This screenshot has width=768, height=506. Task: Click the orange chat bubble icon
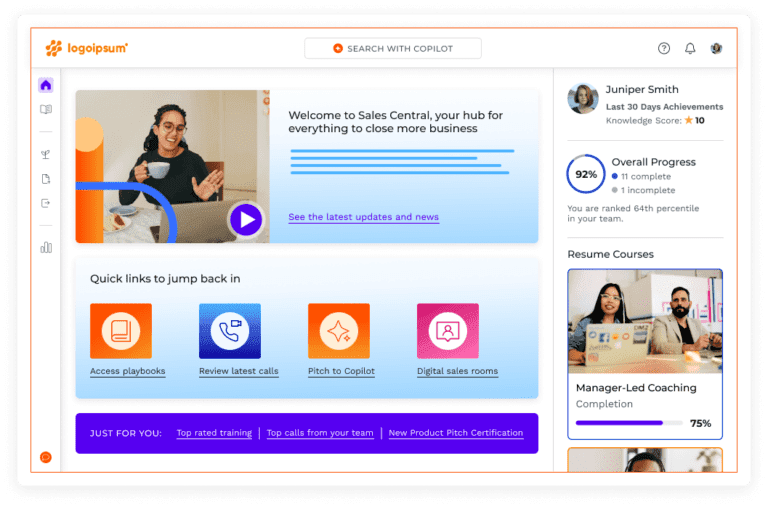pos(46,457)
